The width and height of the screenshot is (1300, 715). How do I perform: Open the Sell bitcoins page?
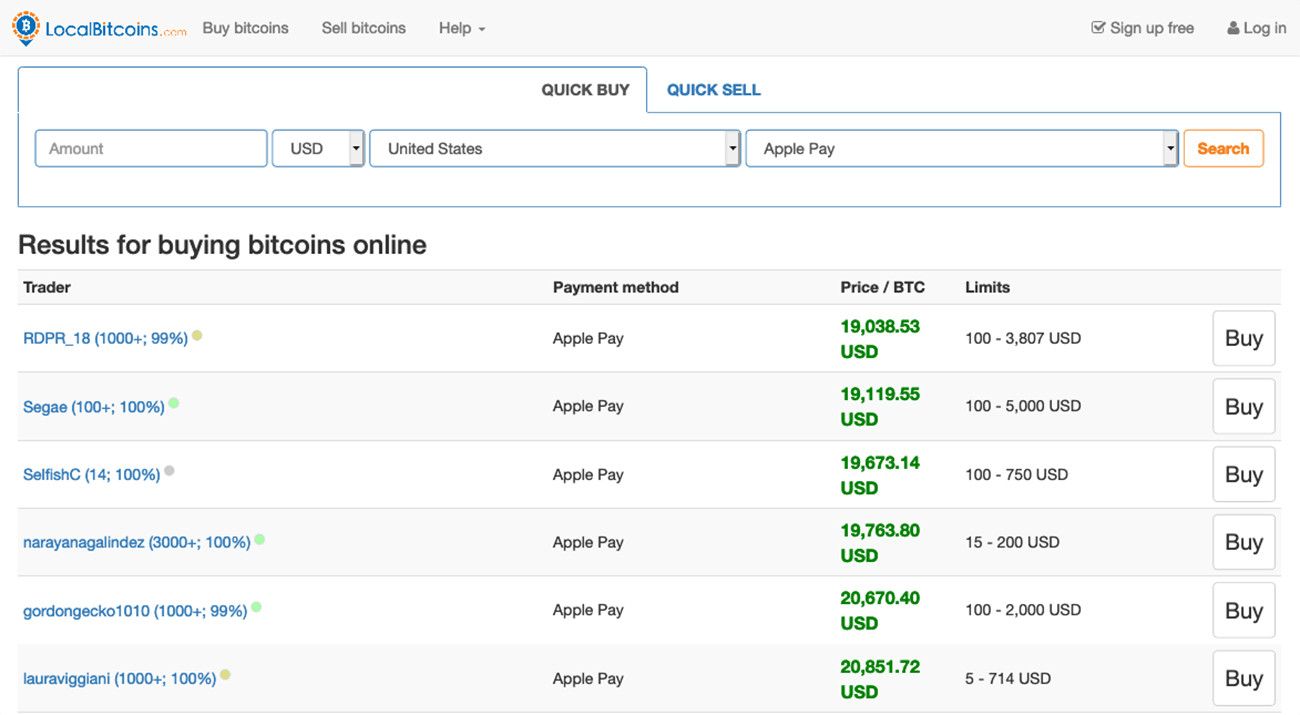(x=364, y=28)
